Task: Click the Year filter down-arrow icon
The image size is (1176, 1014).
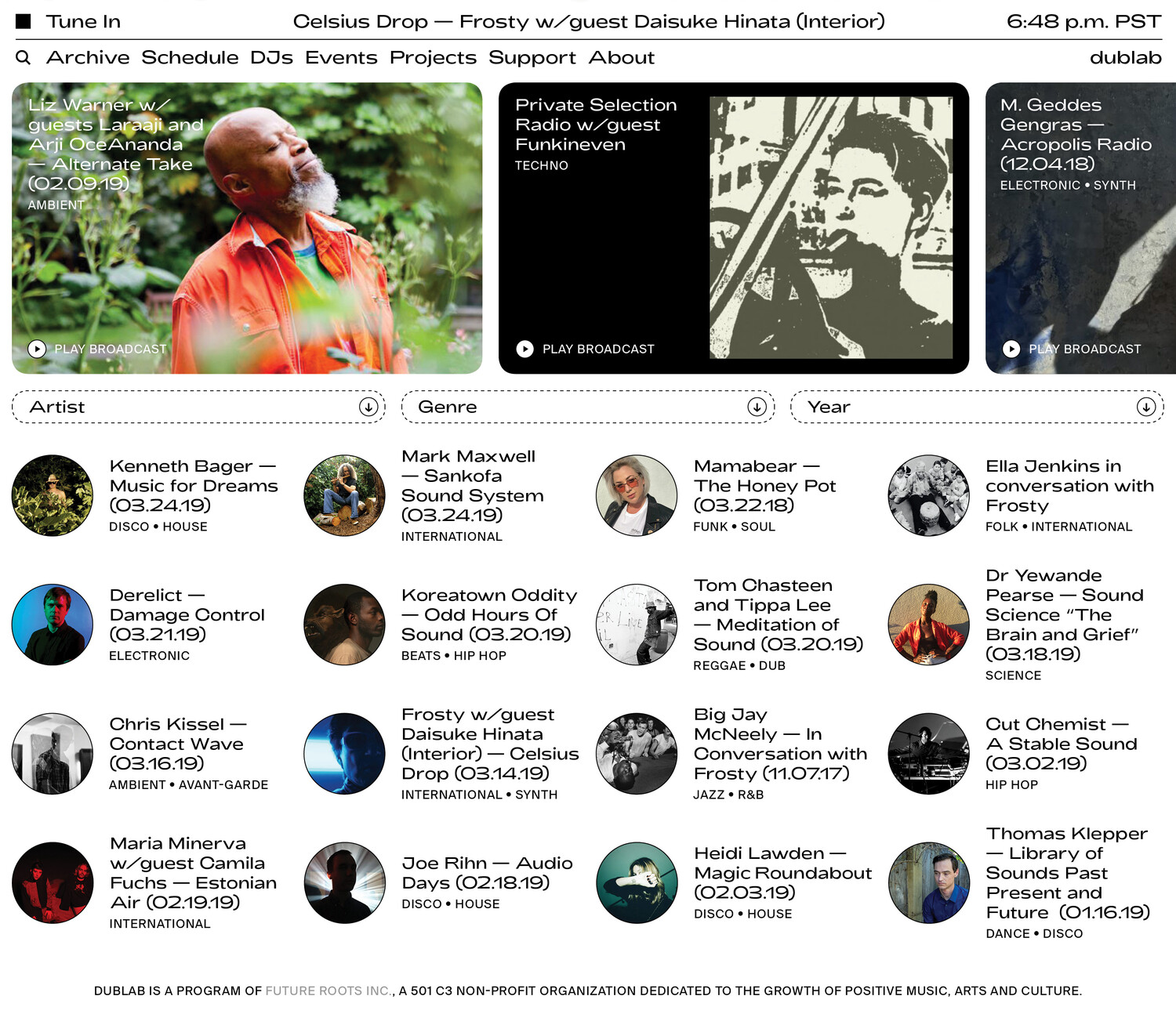Action: [x=1145, y=407]
